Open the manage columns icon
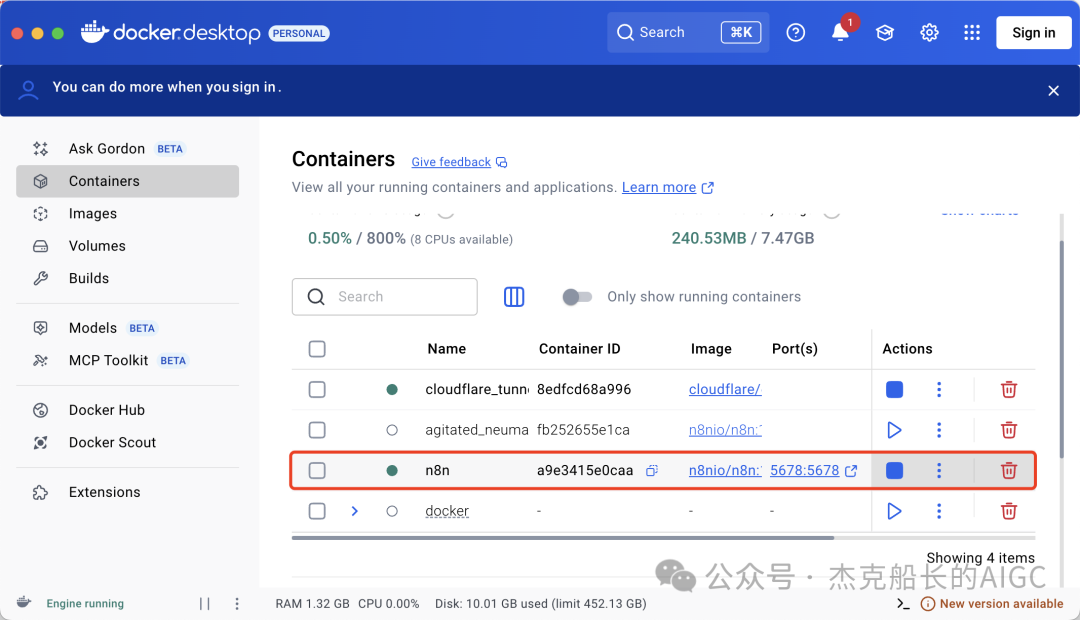The width and height of the screenshot is (1080, 620). click(514, 297)
